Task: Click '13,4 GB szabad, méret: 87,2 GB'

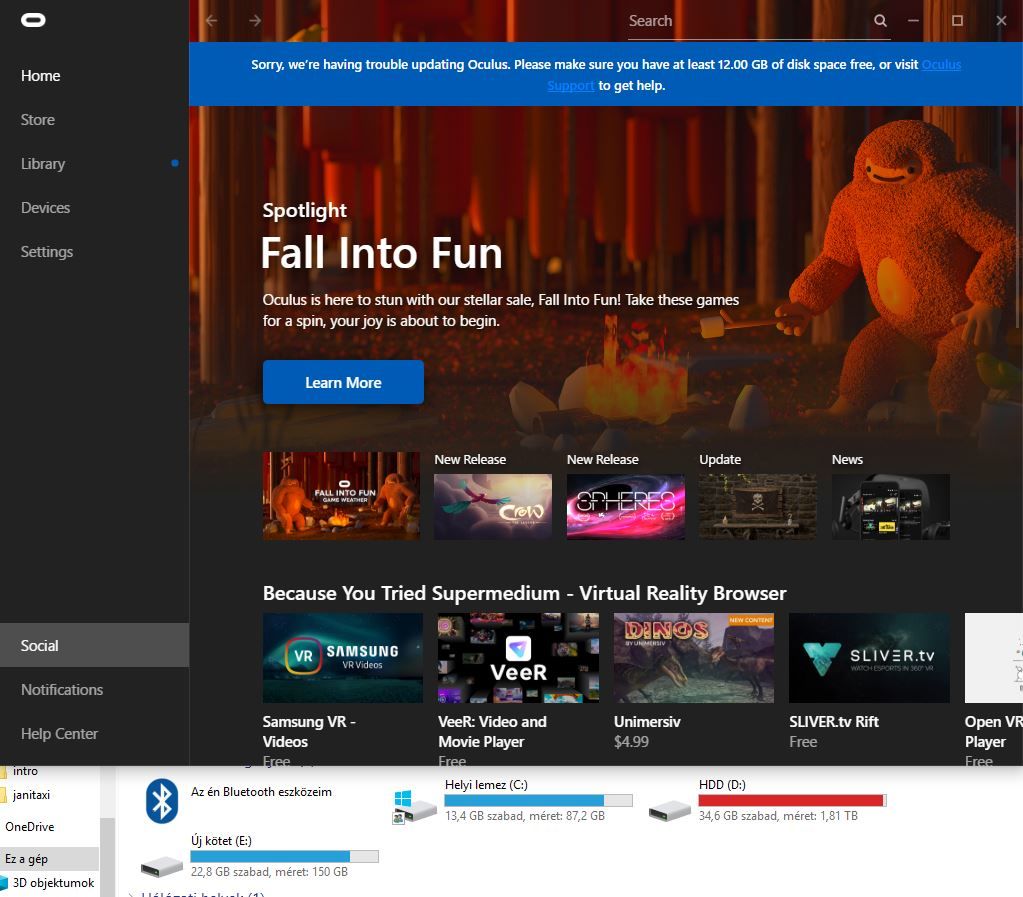Action: pos(525,815)
